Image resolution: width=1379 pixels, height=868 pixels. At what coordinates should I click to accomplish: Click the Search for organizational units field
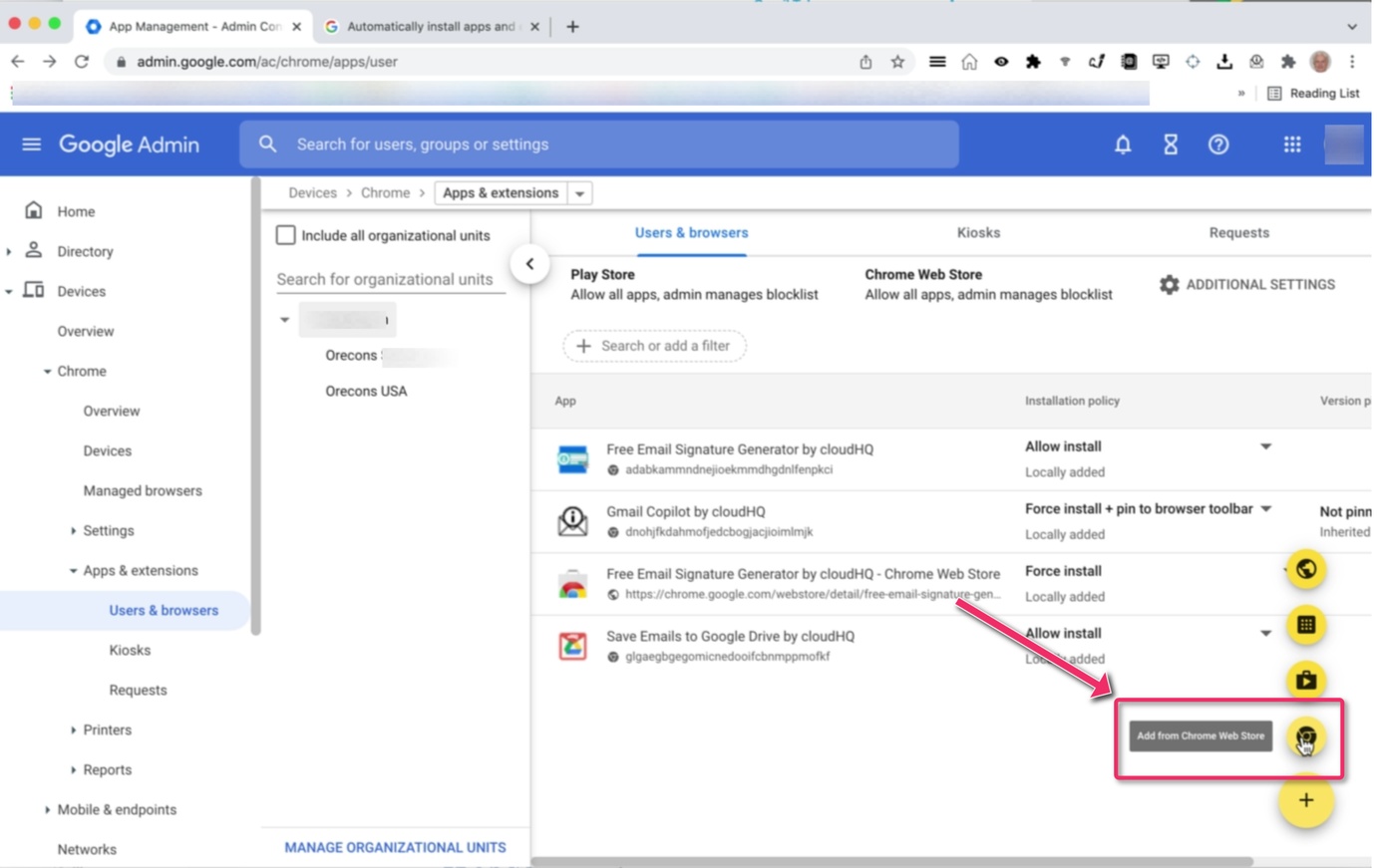391,279
